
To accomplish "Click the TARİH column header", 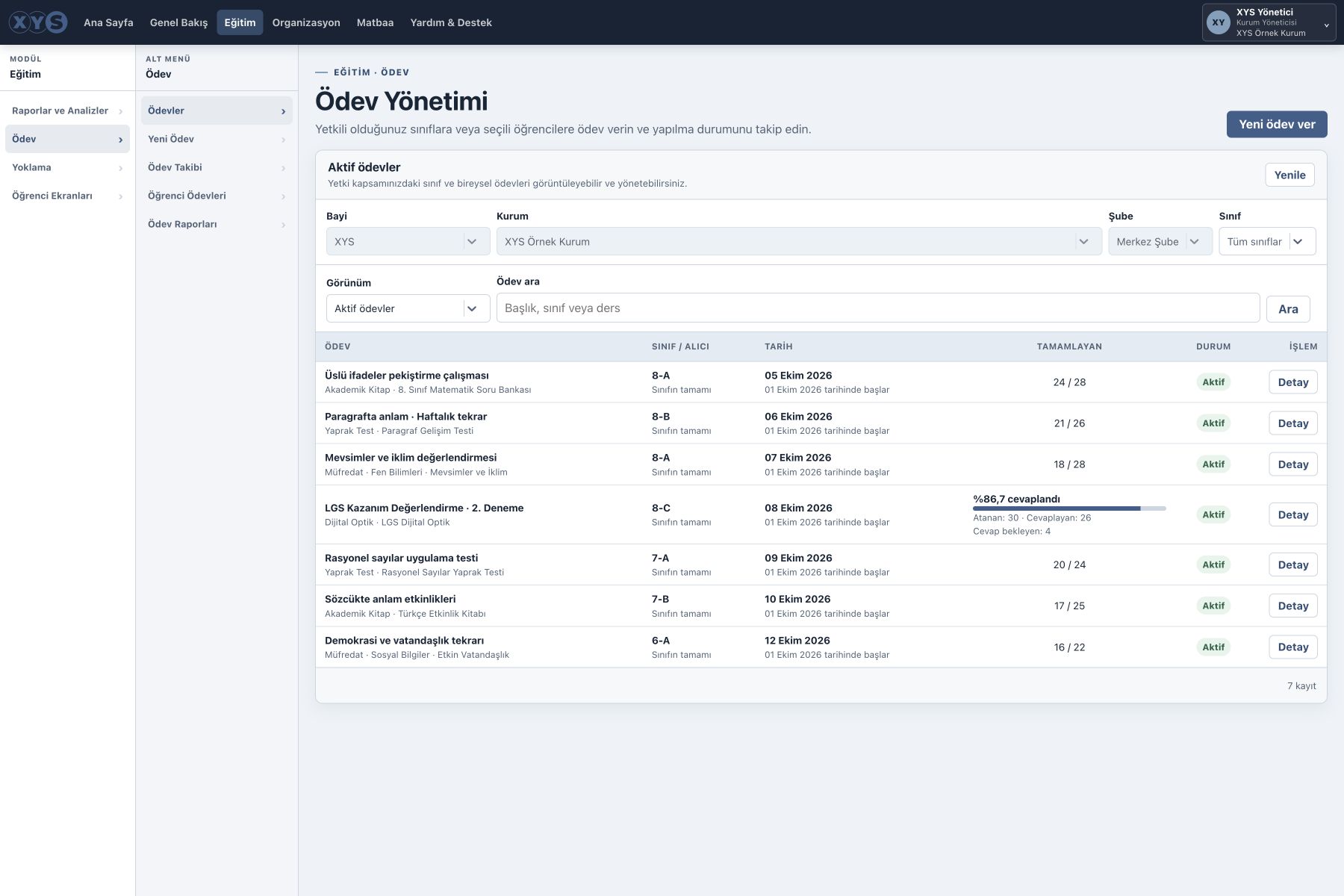I will click(779, 346).
